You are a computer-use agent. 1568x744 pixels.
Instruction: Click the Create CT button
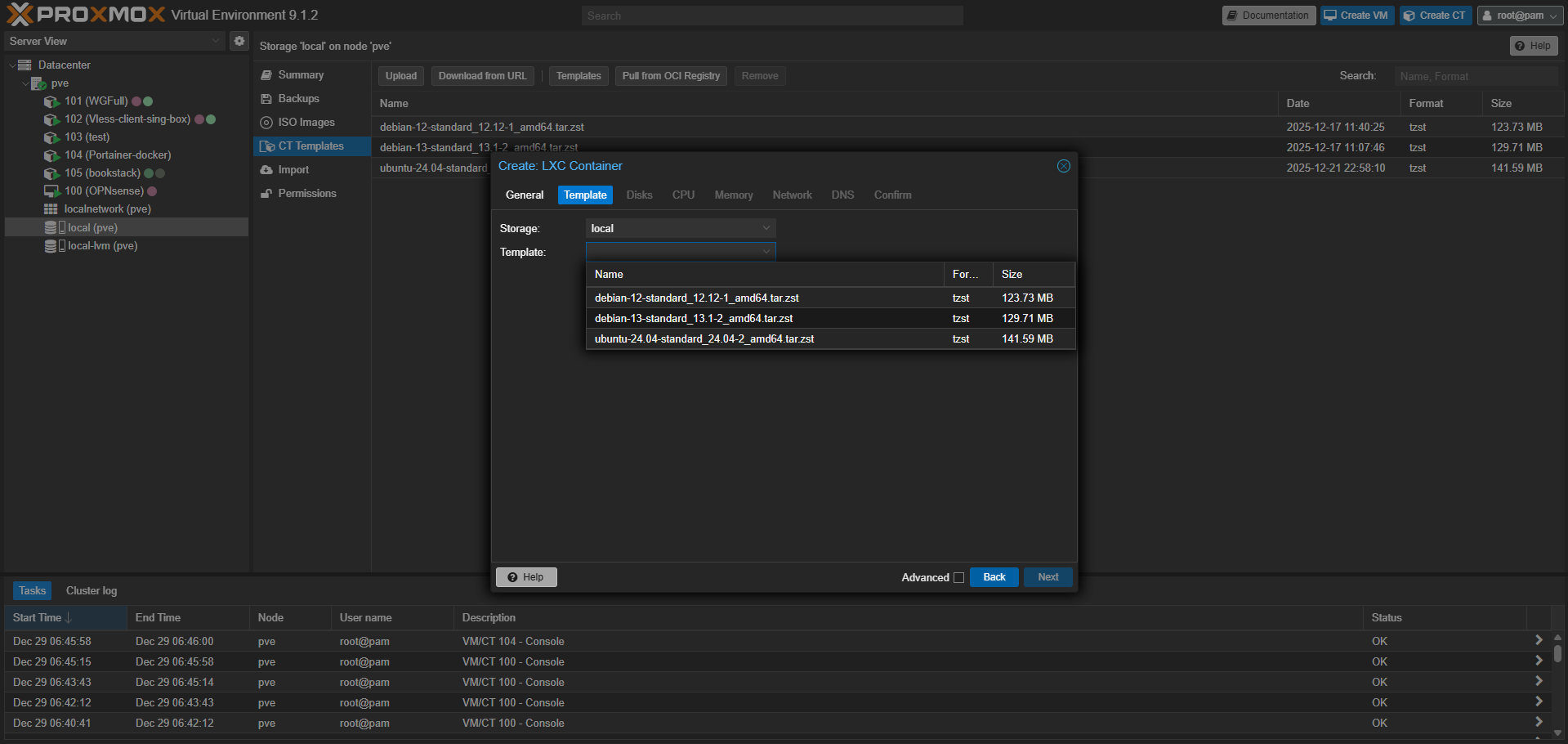pos(1436,16)
